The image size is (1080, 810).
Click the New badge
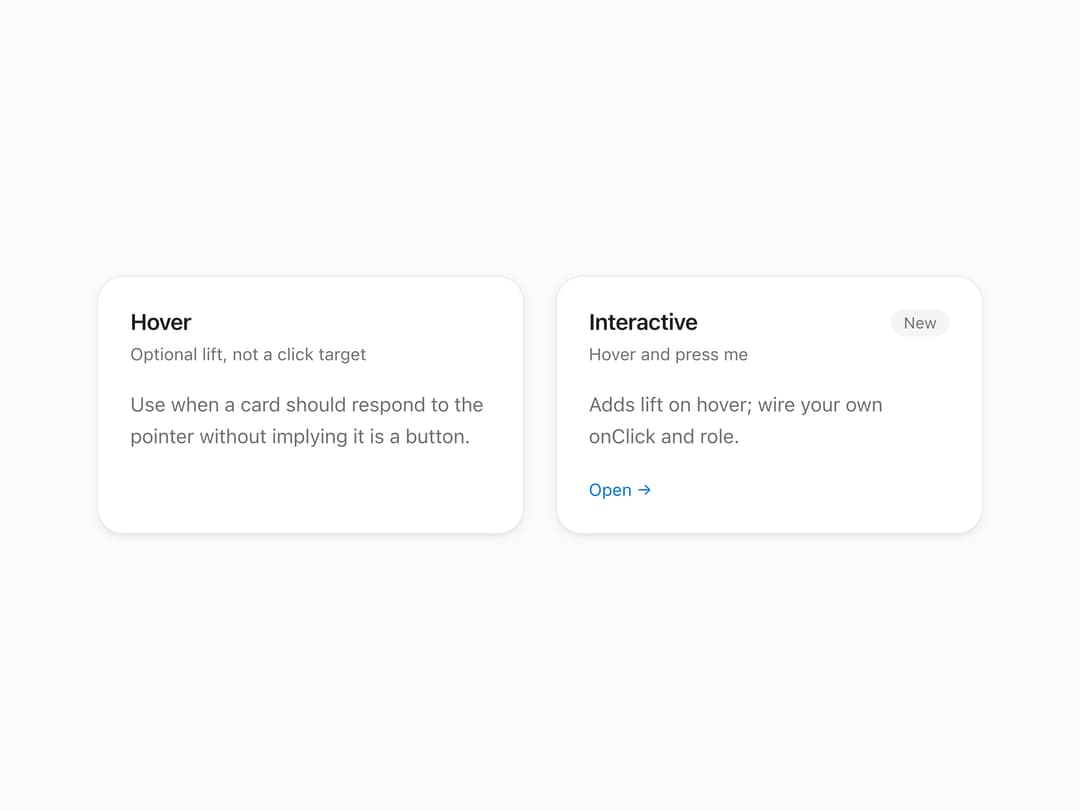[920, 323]
